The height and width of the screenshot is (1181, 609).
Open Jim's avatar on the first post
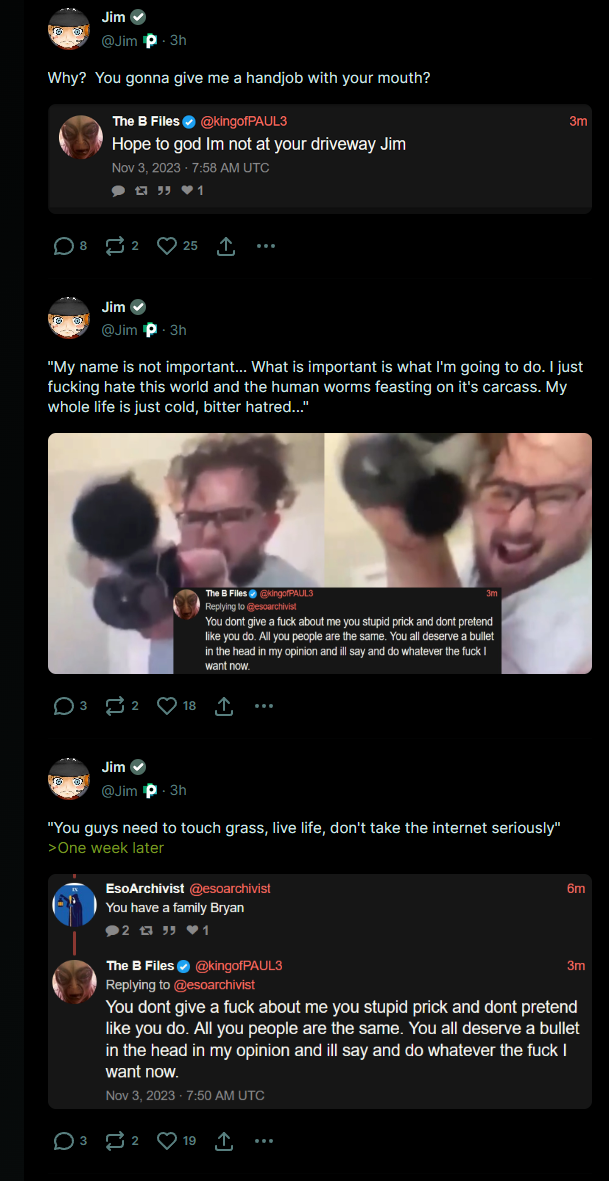click(69, 29)
